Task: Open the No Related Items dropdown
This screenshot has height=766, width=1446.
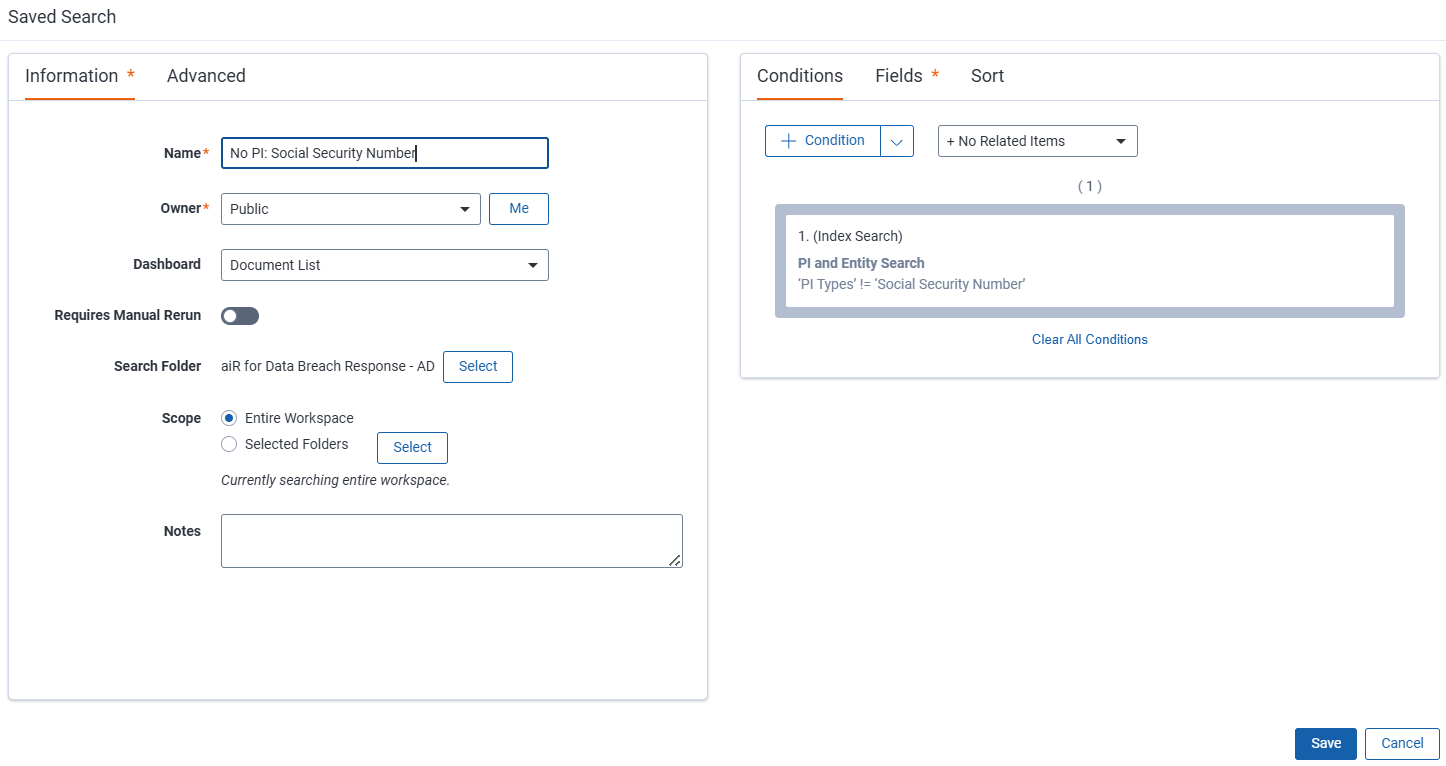Action: point(1037,141)
